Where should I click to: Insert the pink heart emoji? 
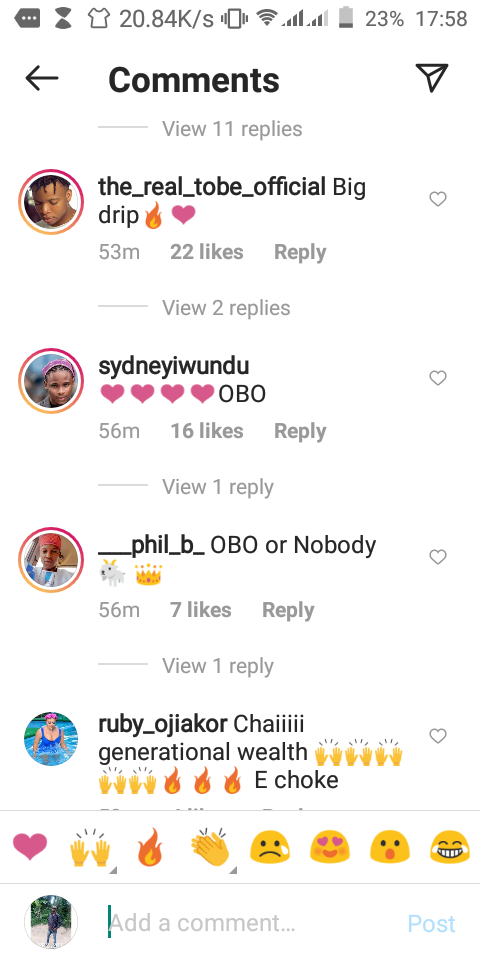(30, 848)
